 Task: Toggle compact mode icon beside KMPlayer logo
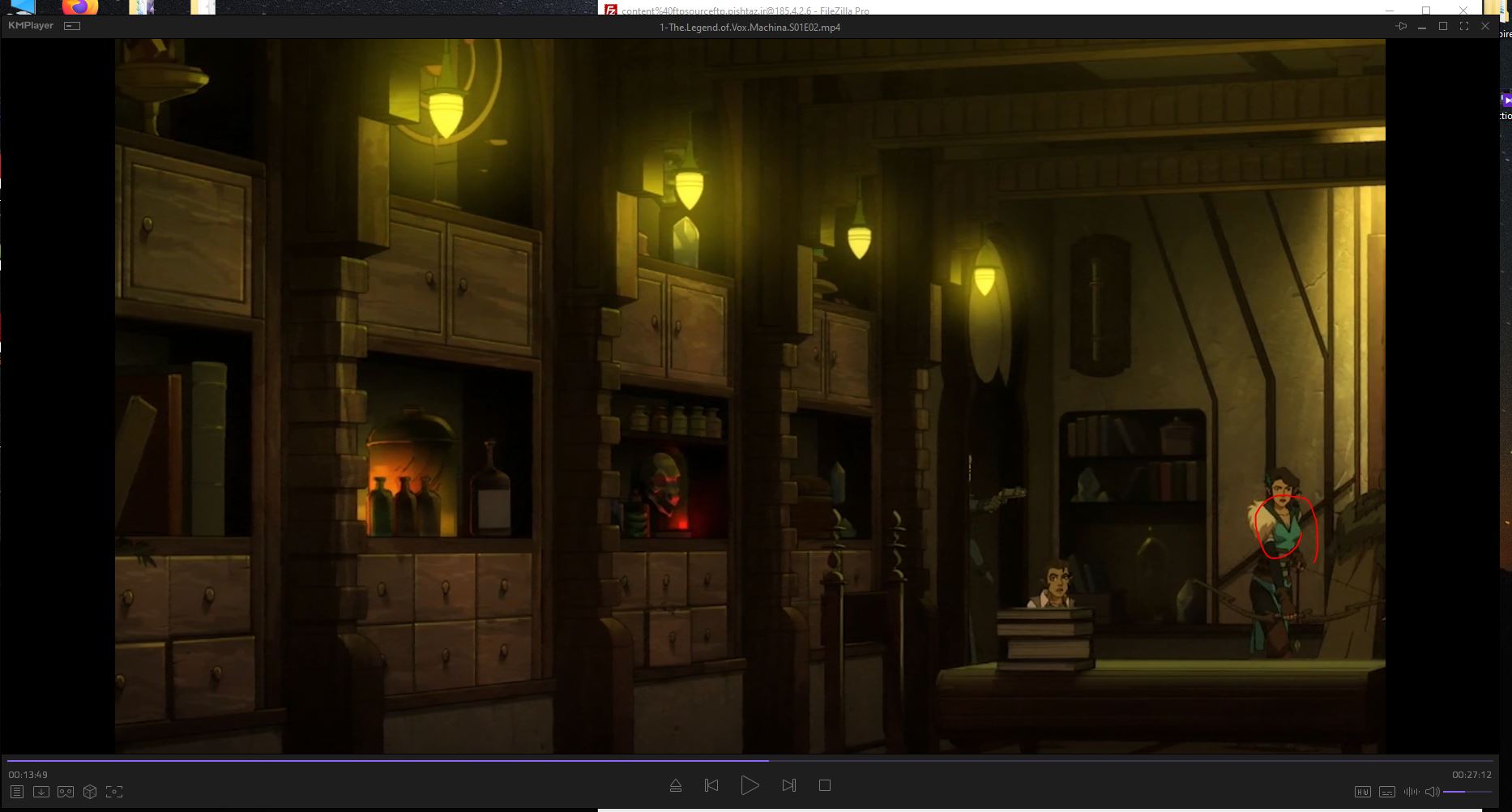[72, 26]
